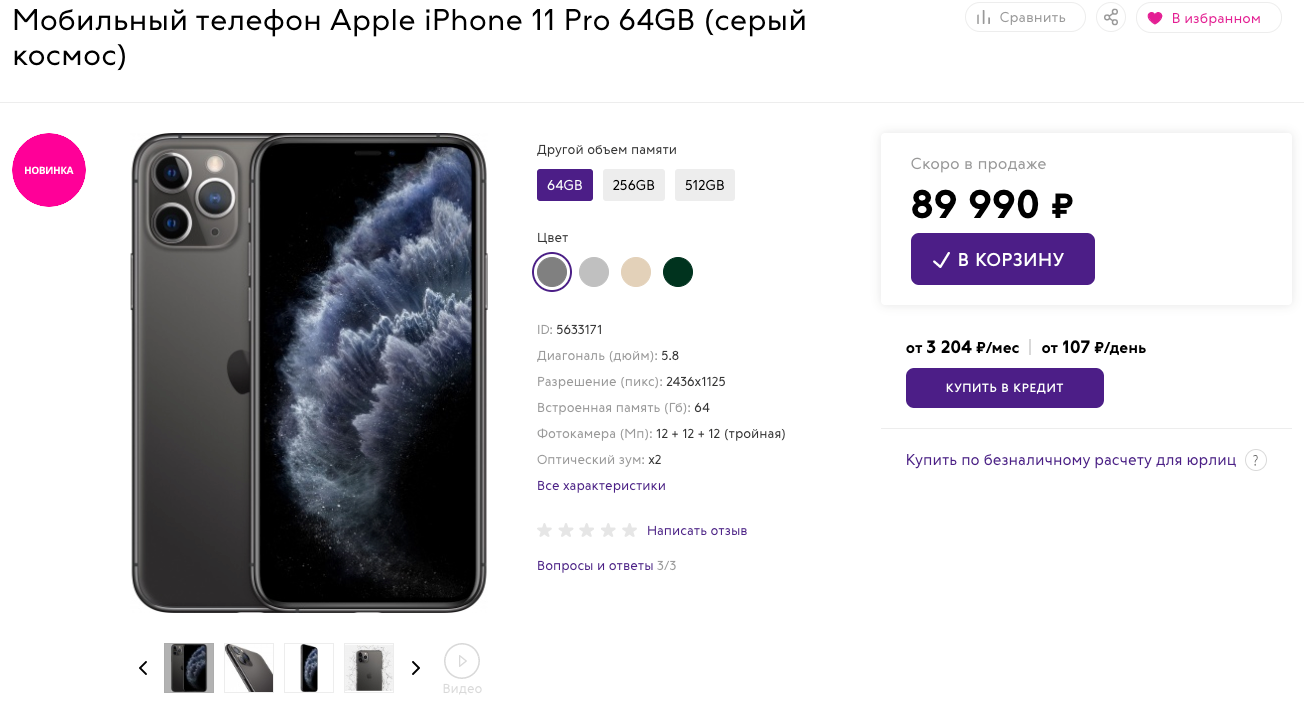Open the second product thumbnail image
Image resolution: width=1304 pixels, height=715 pixels.
coord(249,668)
